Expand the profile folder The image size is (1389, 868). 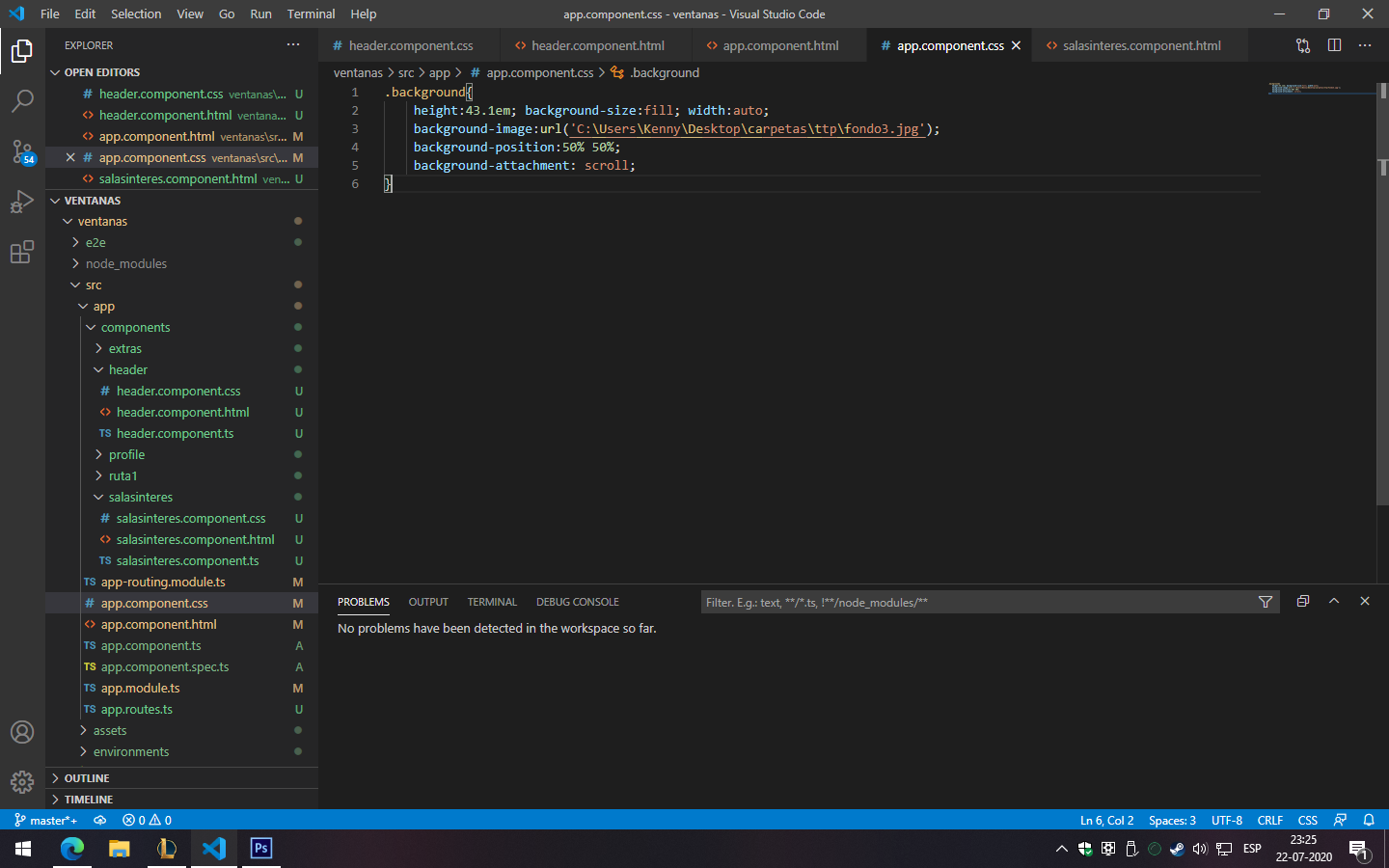coord(126,454)
